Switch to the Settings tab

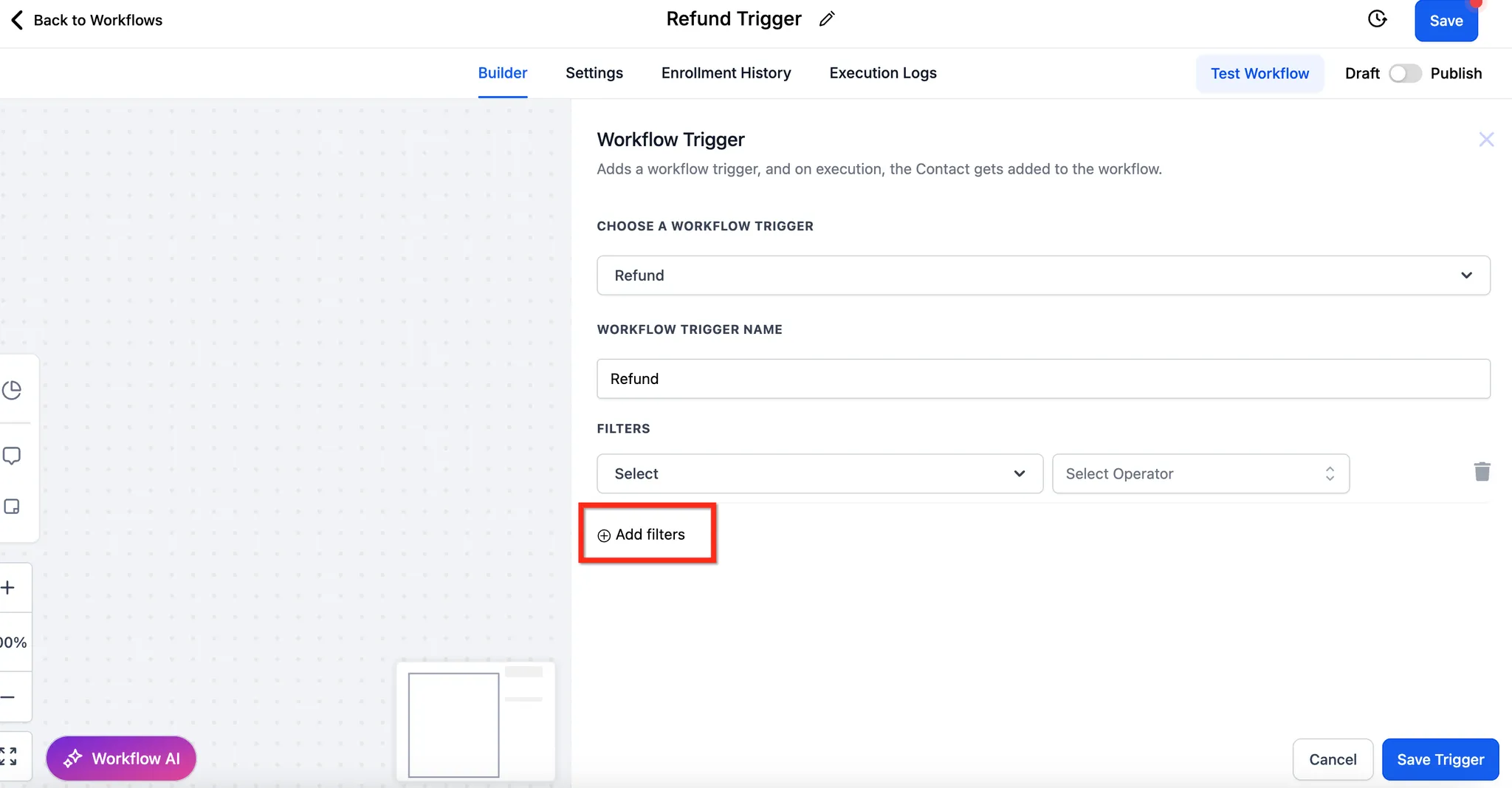tap(594, 73)
